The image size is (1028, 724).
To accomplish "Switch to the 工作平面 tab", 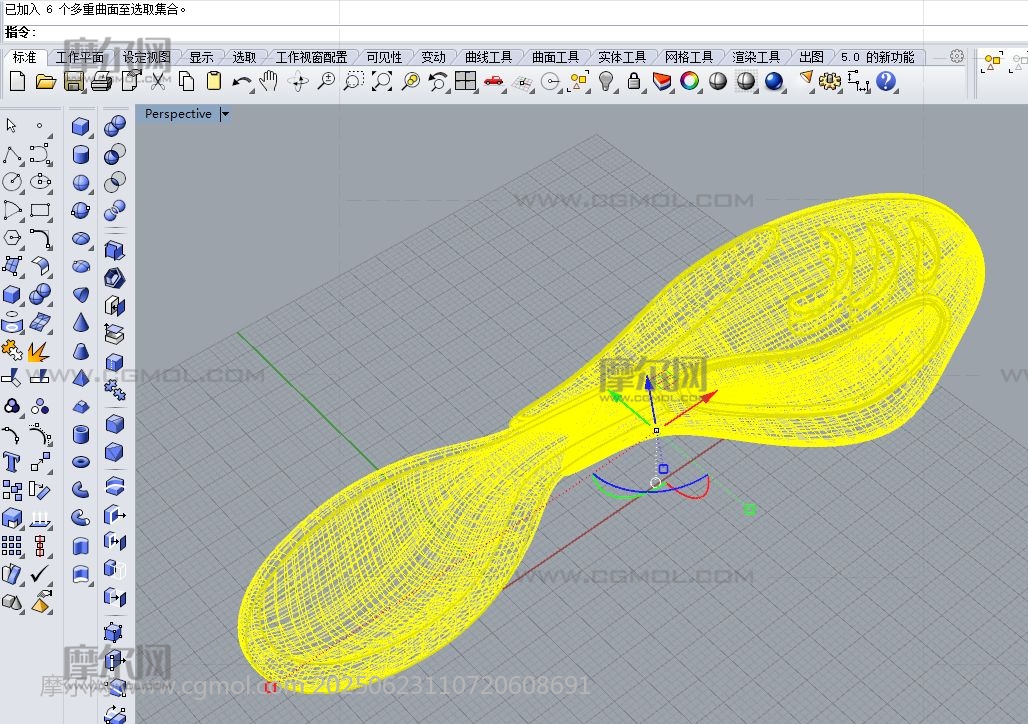I will 79,58.
